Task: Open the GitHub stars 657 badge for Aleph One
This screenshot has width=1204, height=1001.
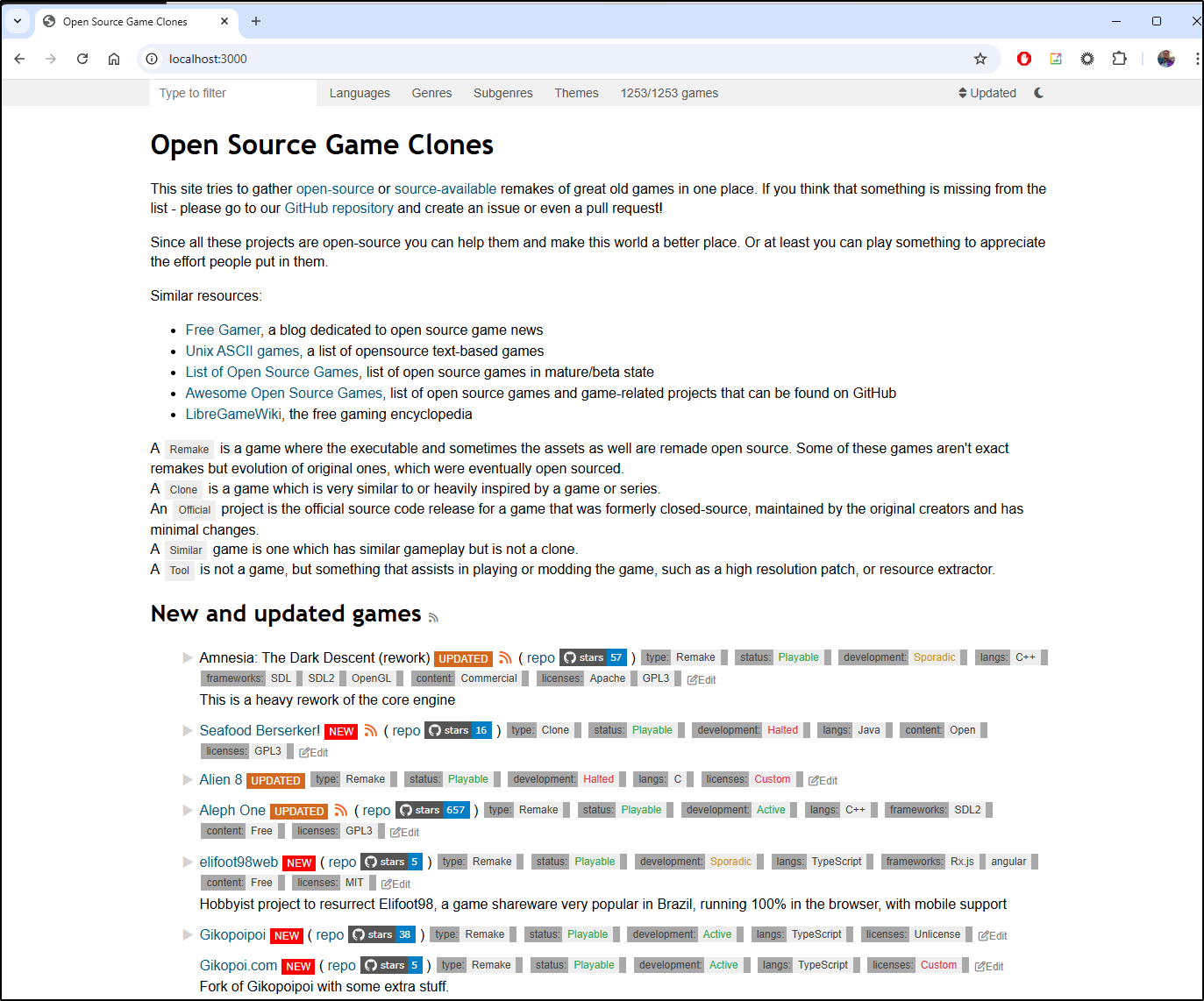Action: (432, 810)
